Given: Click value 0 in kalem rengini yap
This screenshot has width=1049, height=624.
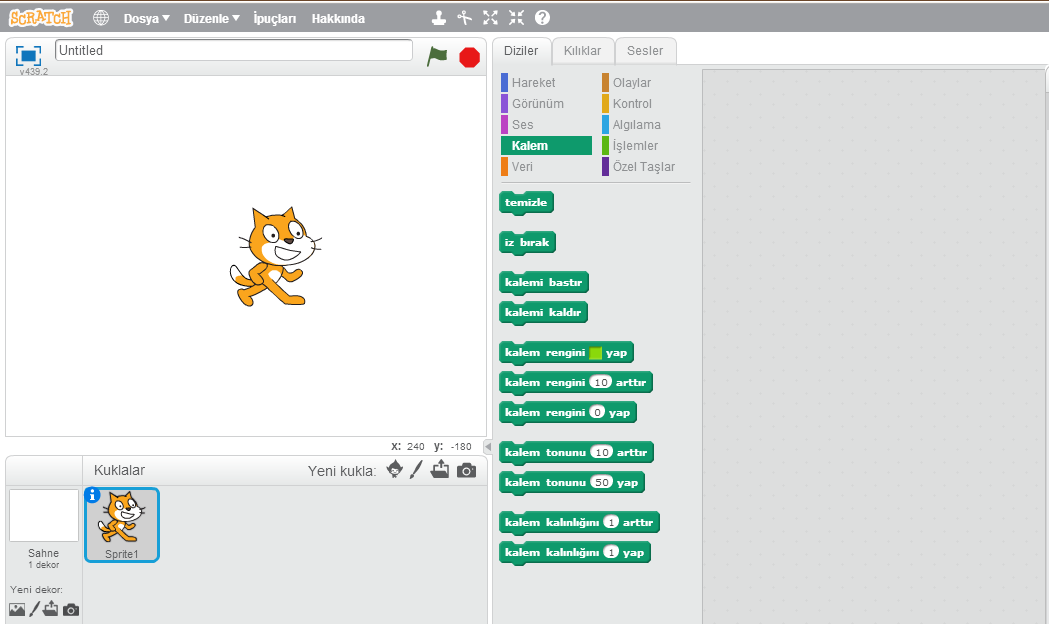Looking at the screenshot, I should coord(597,413).
